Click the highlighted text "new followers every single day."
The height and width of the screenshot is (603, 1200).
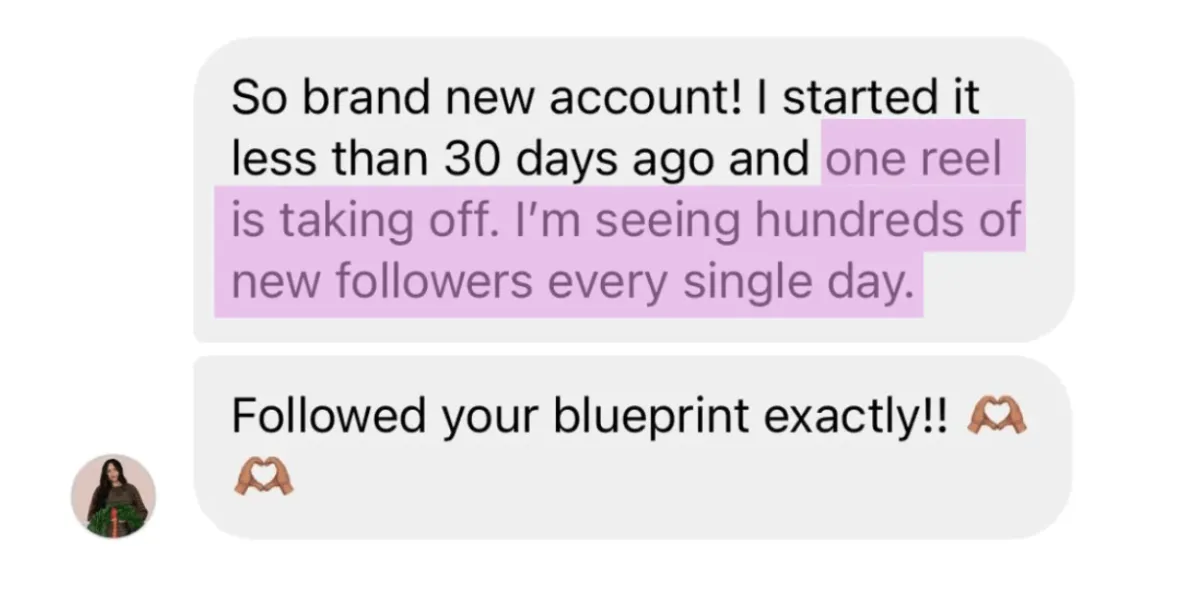pos(572,283)
